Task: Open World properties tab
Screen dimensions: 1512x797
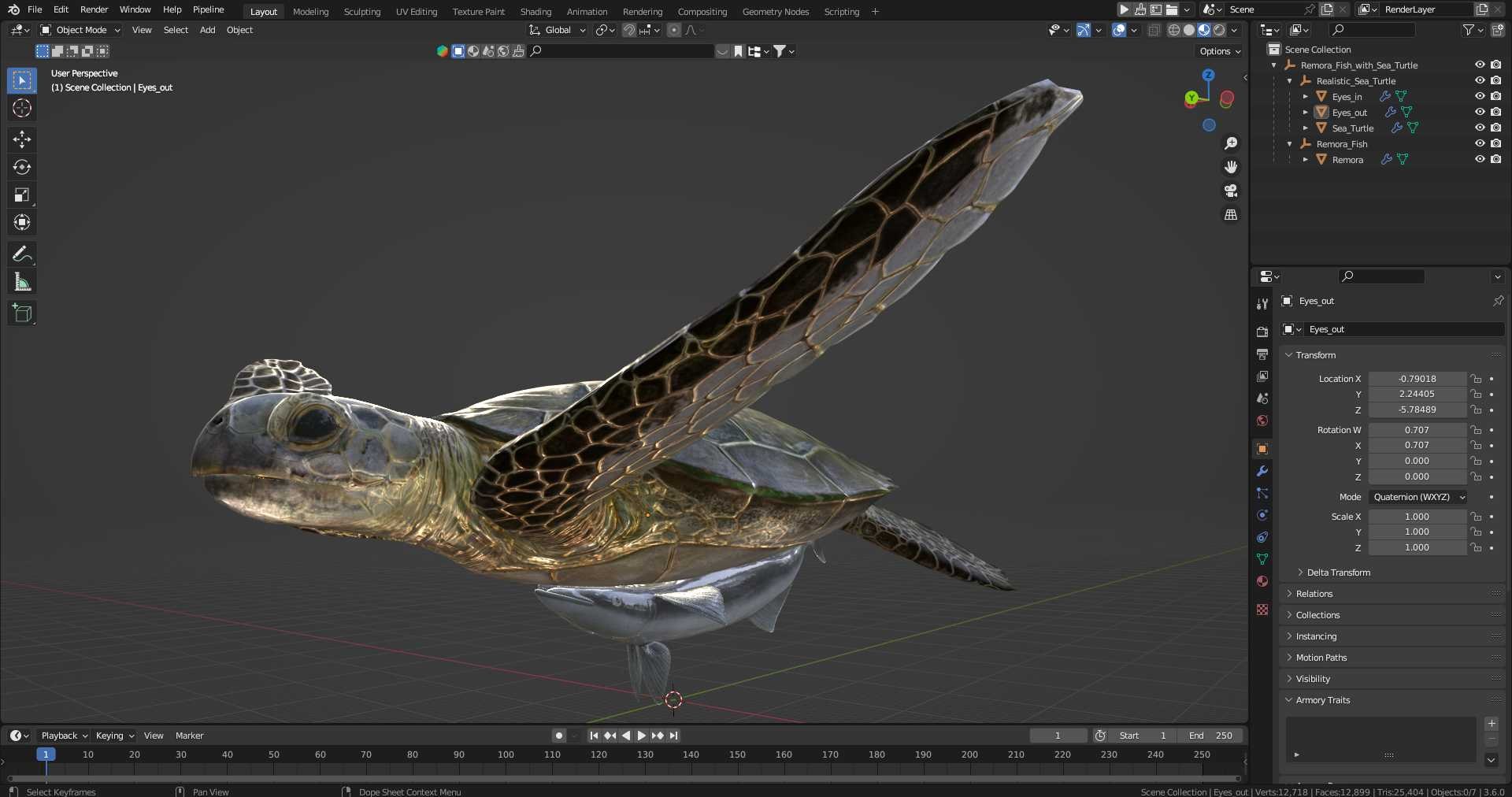Action: (1262, 421)
